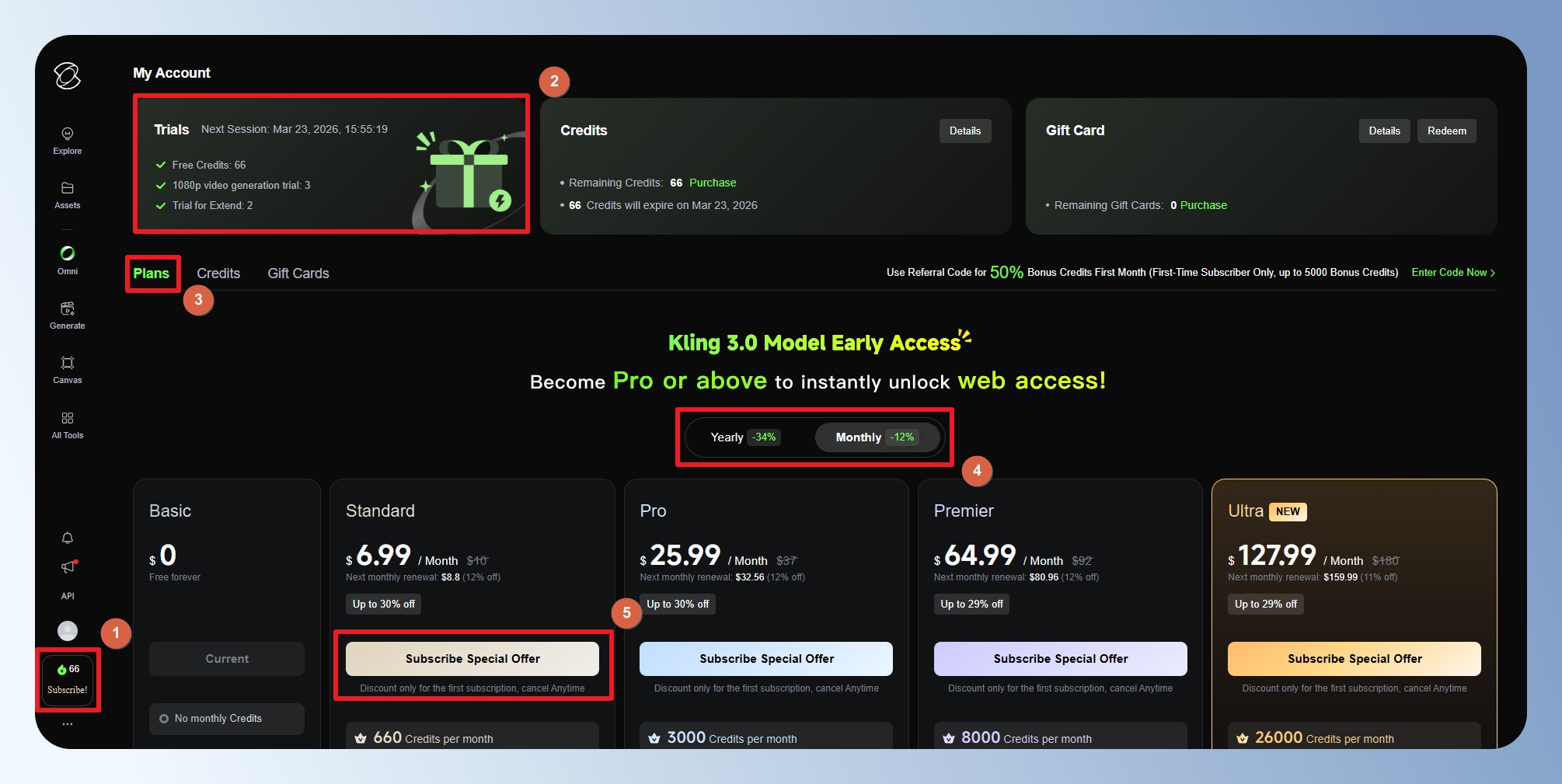The height and width of the screenshot is (784, 1562).
Task: Switch to the Credits tab
Action: 218,274
